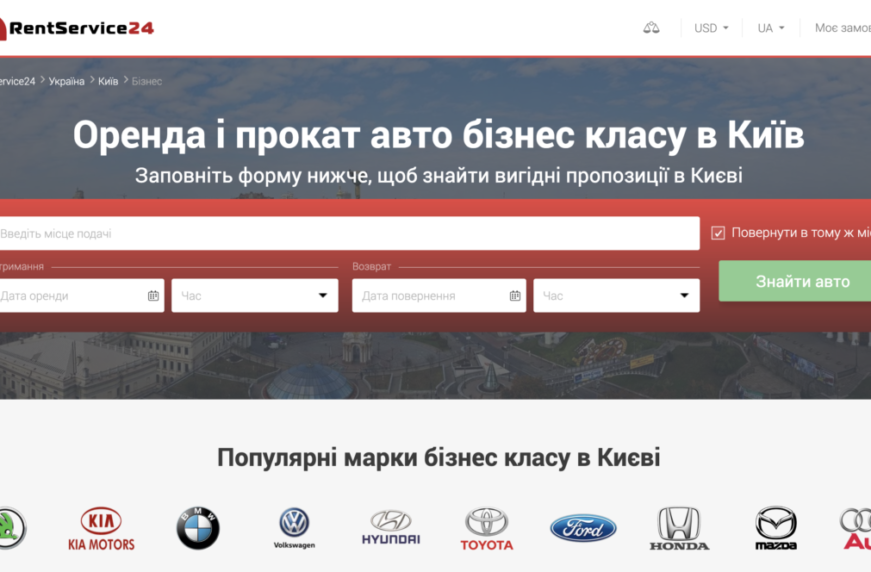Choose the Volkswagen brand logo
The height and width of the screenshot is (572, 871).
[294, 528]
